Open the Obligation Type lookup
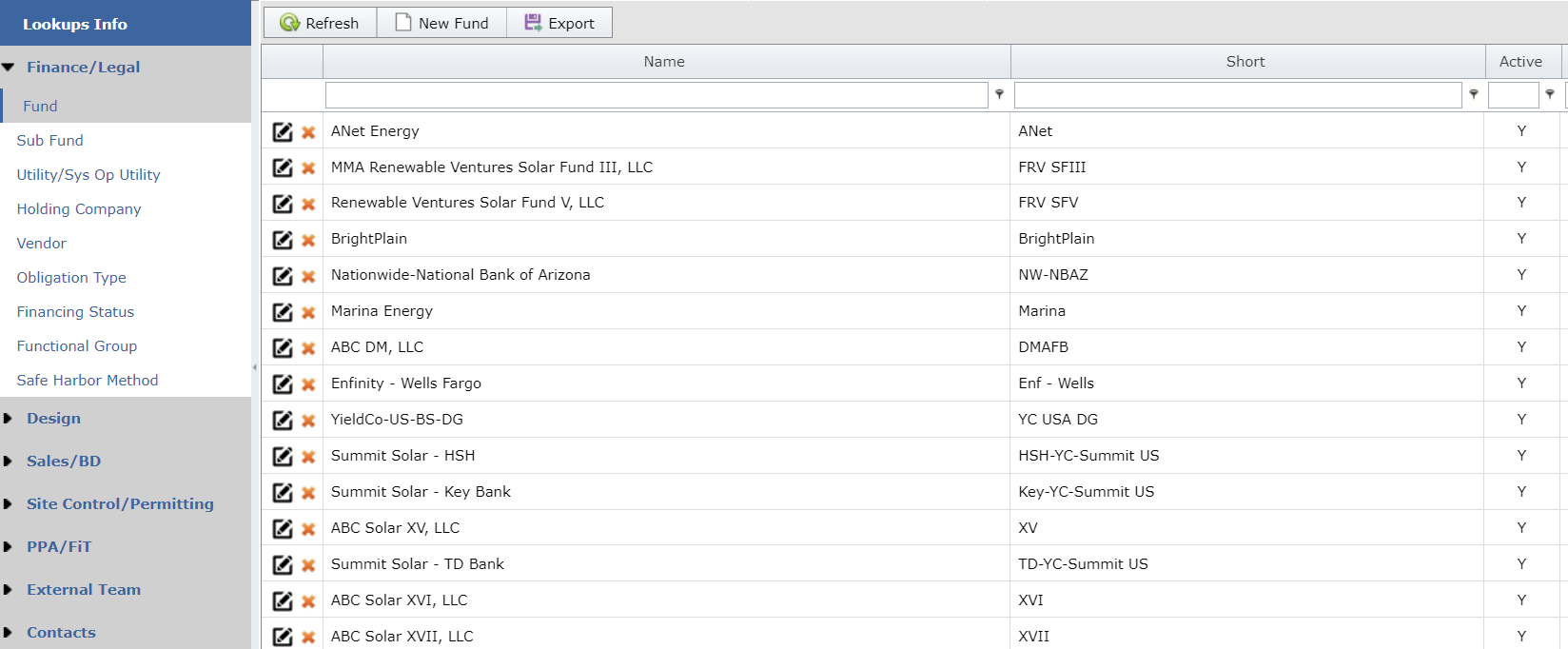 71,278
